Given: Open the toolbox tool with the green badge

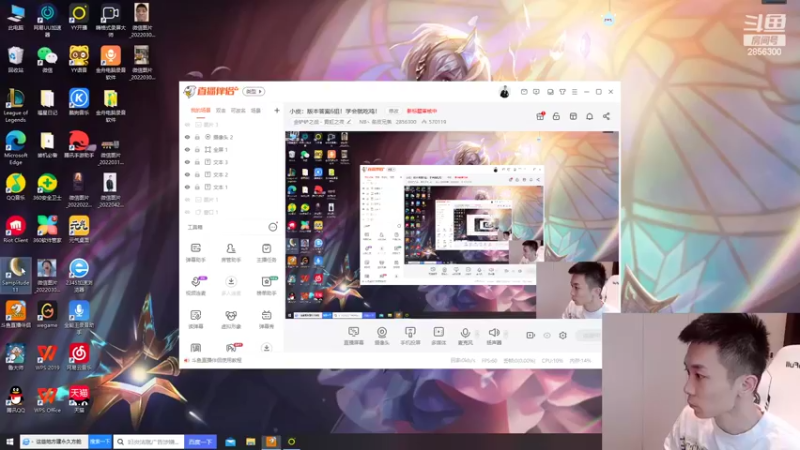Looking at the screenshot, I should [266, 286].
